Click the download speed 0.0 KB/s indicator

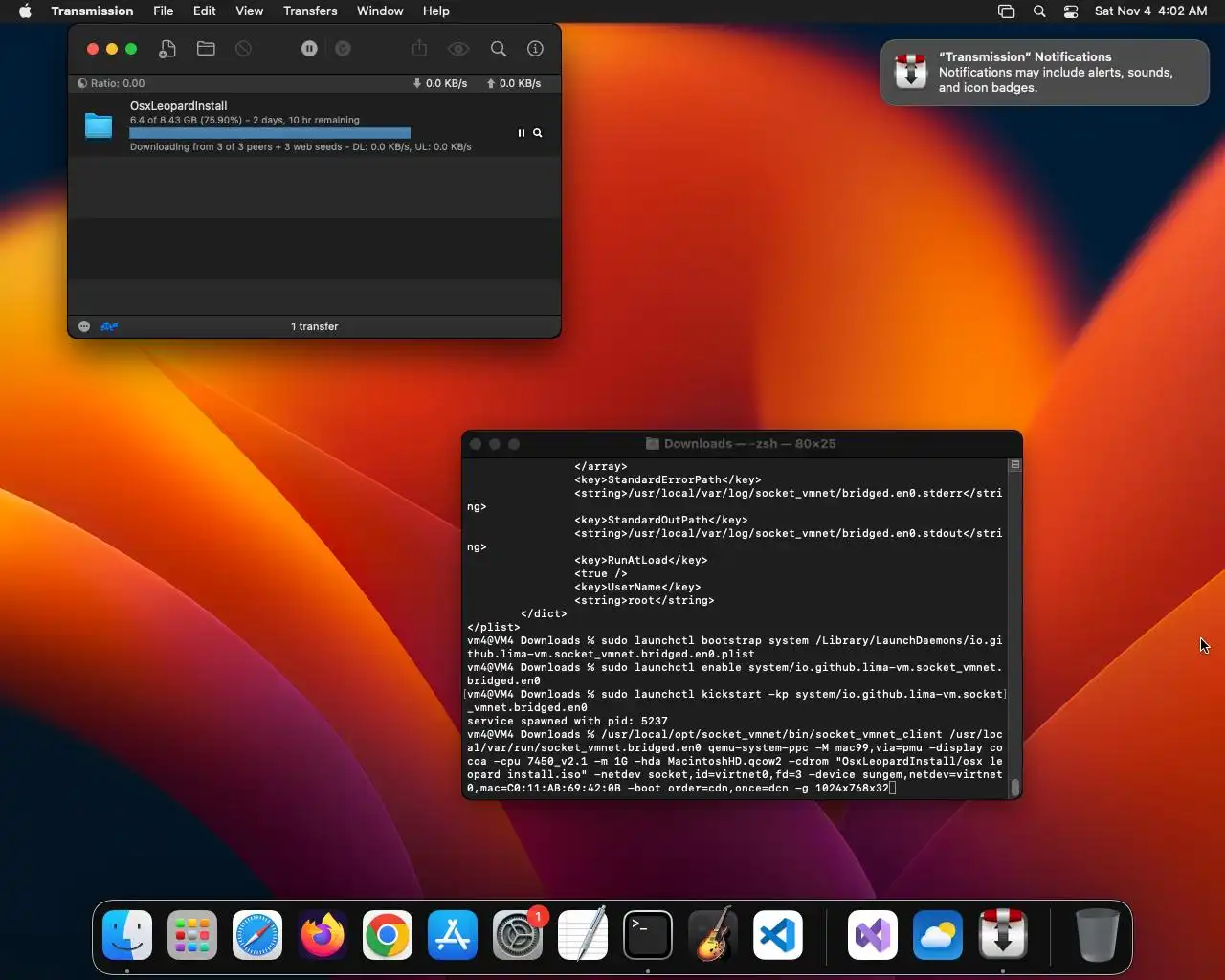[x=440, y=83]
